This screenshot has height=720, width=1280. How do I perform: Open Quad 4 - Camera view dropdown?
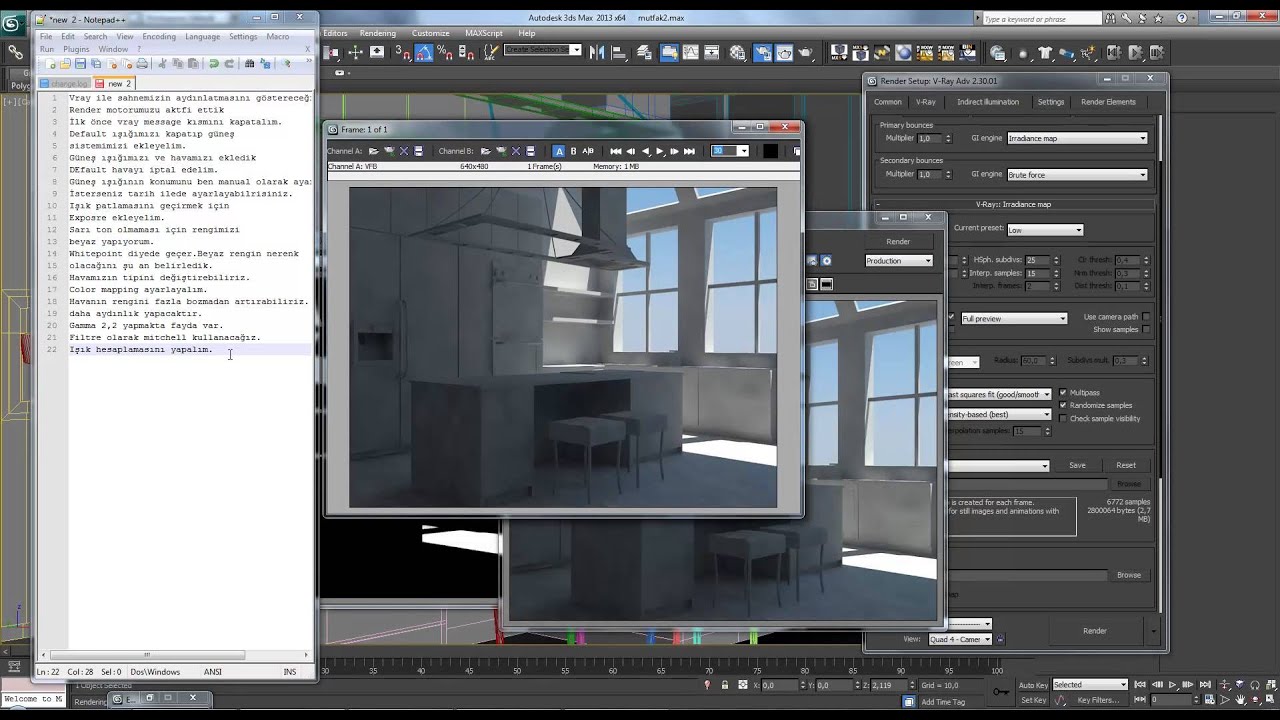(960, 639)
